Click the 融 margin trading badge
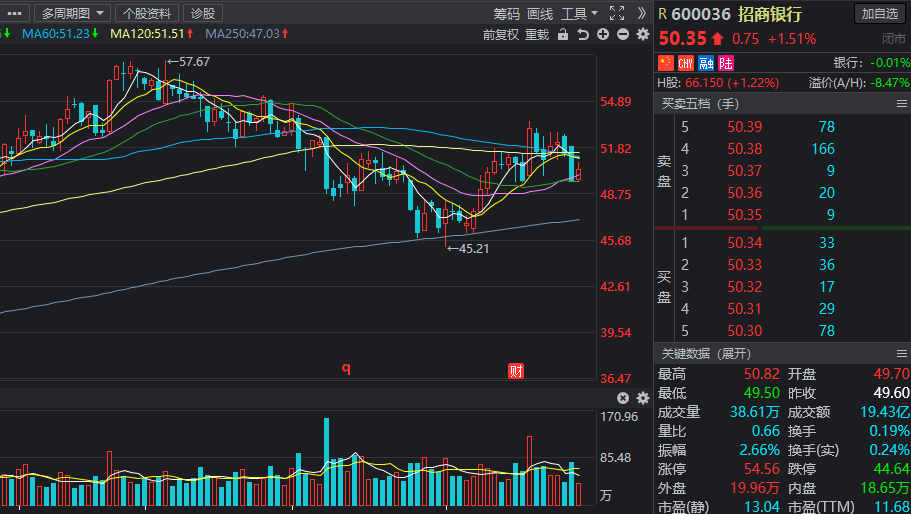Viewport: 911px width, 514px height. [x=706, y=63]
